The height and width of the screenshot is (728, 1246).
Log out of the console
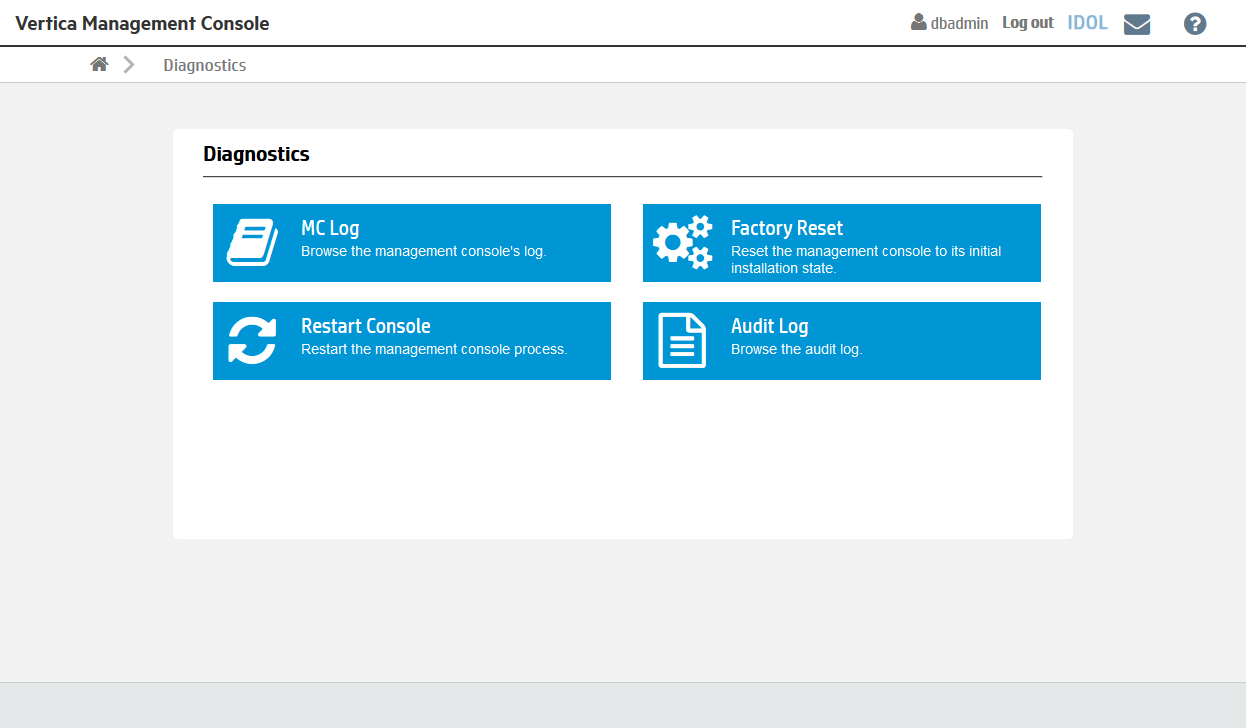tap(1027, 23)
